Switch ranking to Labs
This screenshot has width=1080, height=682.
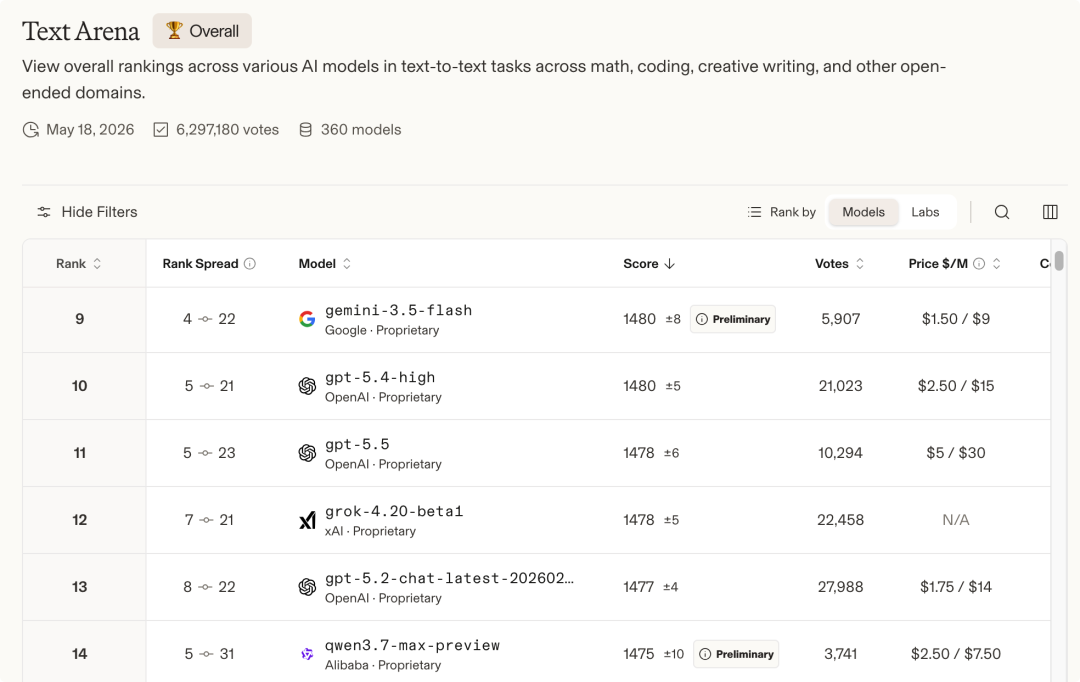click(925, 212)
